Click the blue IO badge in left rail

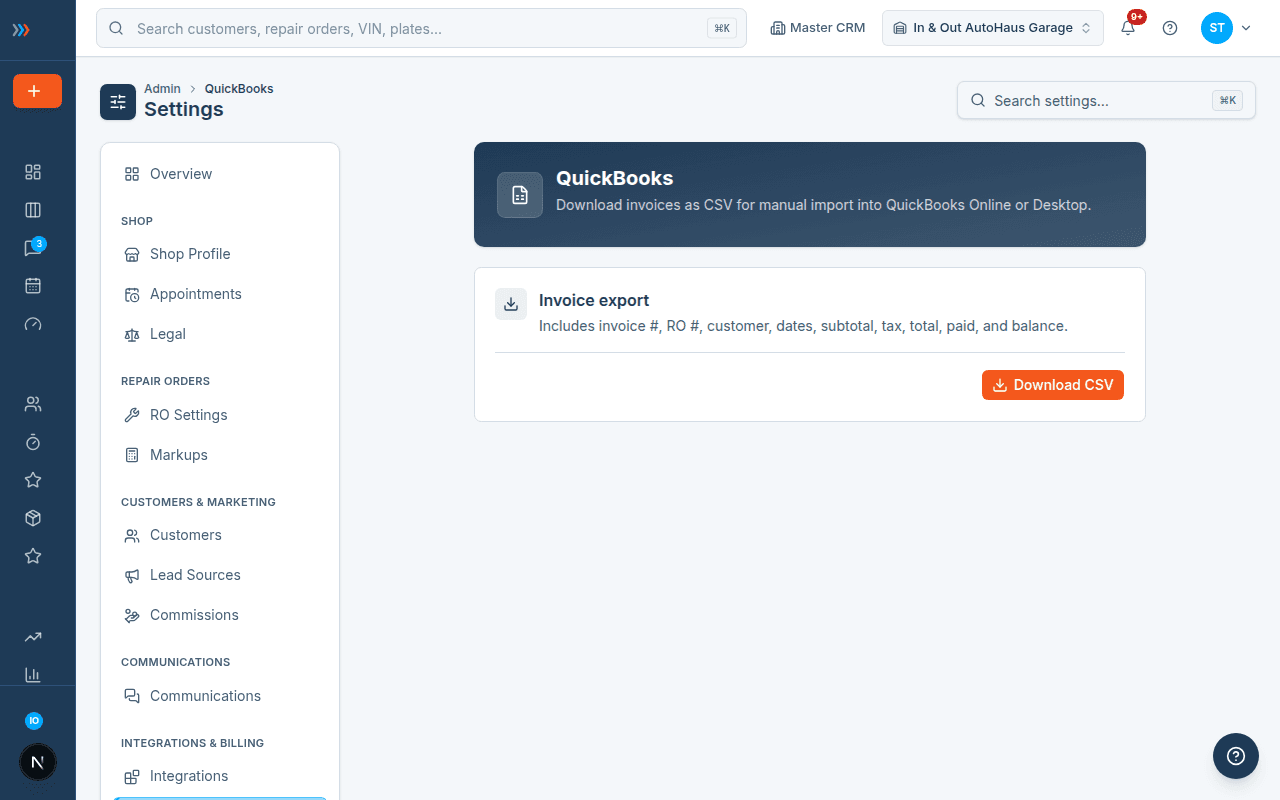point(34,721)
